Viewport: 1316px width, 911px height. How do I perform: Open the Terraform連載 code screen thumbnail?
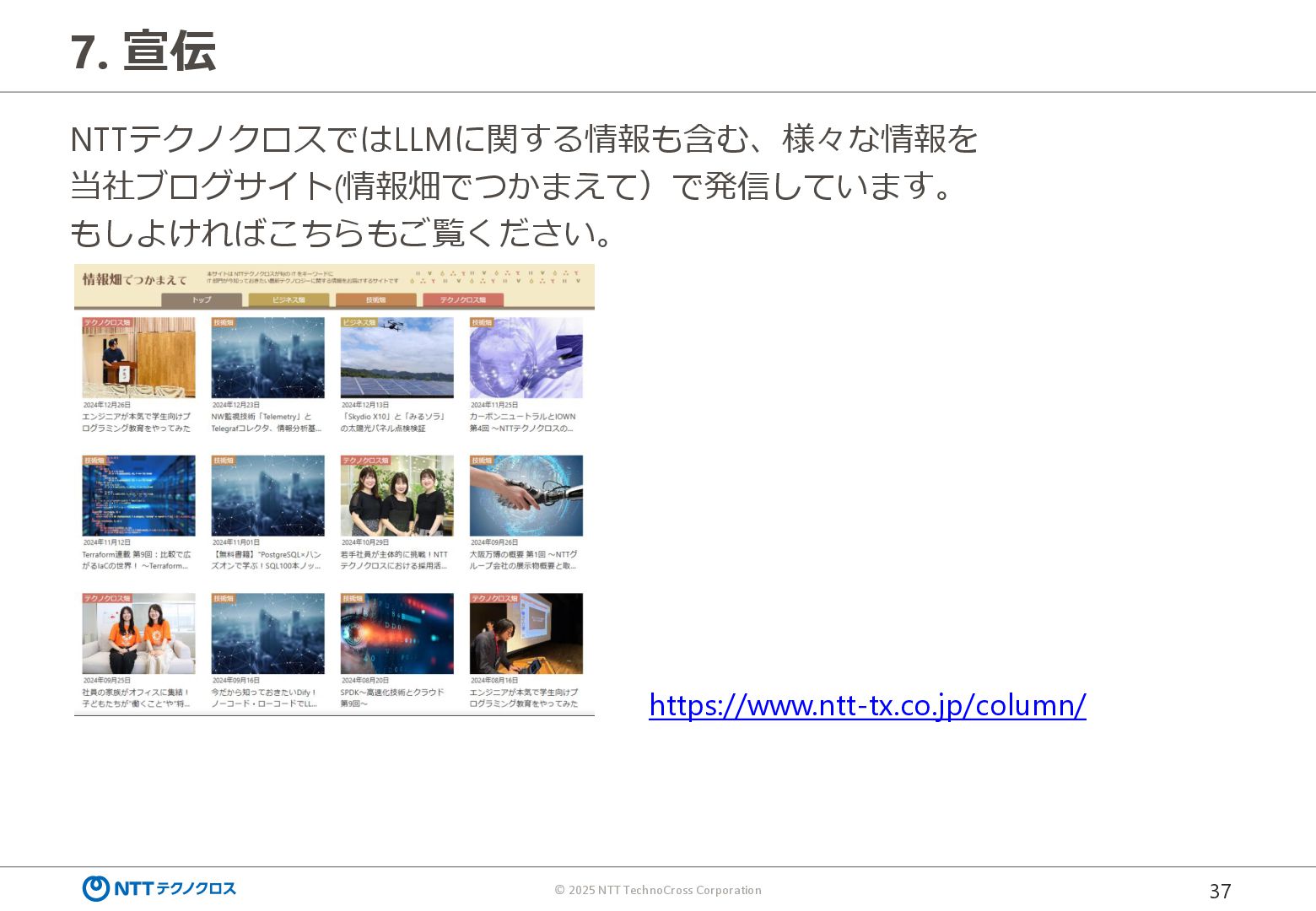[x=138, y=496]
